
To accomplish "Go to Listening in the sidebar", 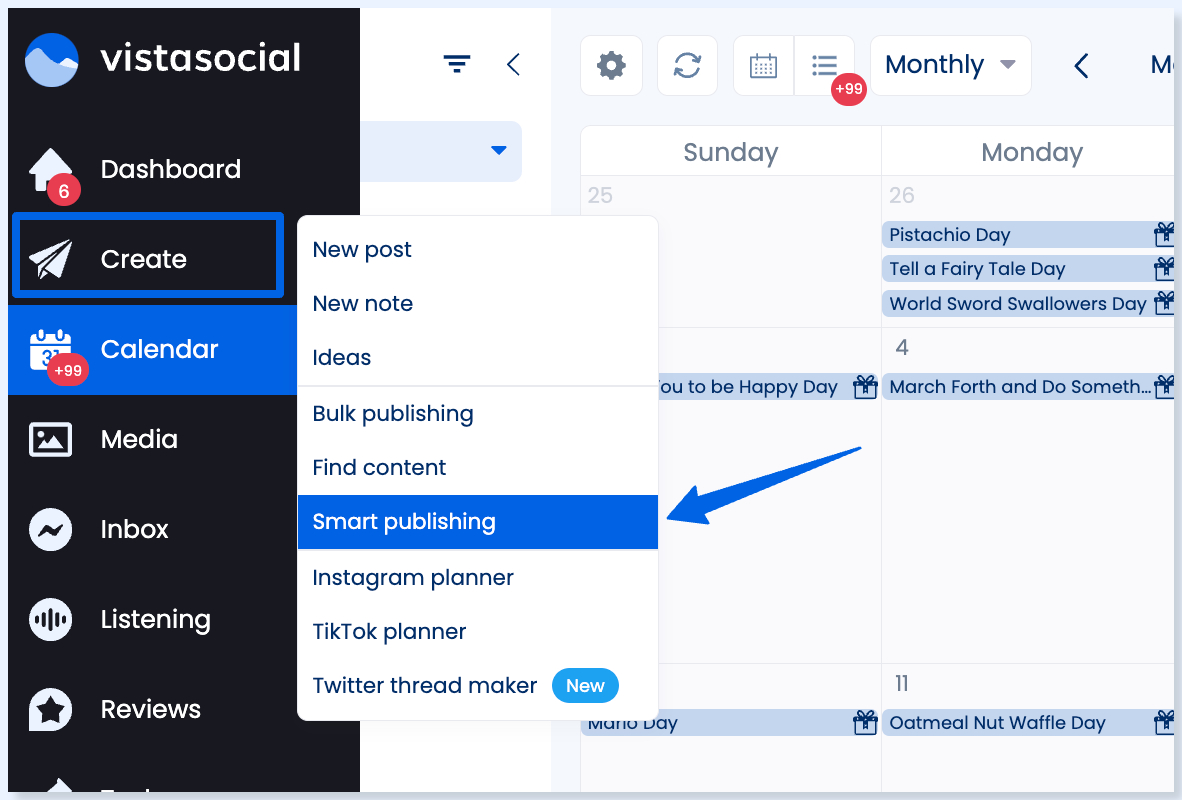I will tap(155, 619).
